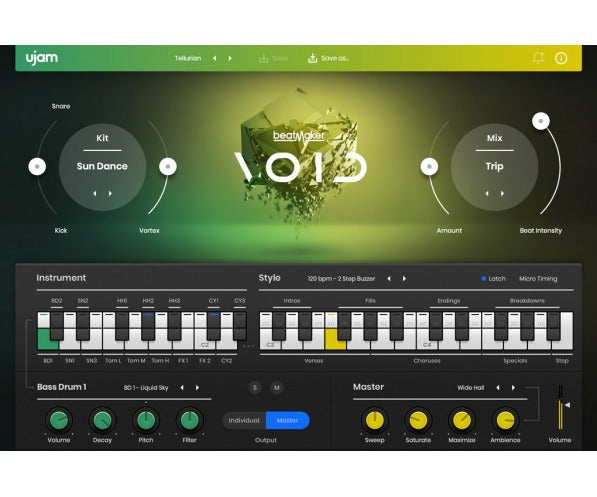Set Output to Individual

click(x=244, y=420)
